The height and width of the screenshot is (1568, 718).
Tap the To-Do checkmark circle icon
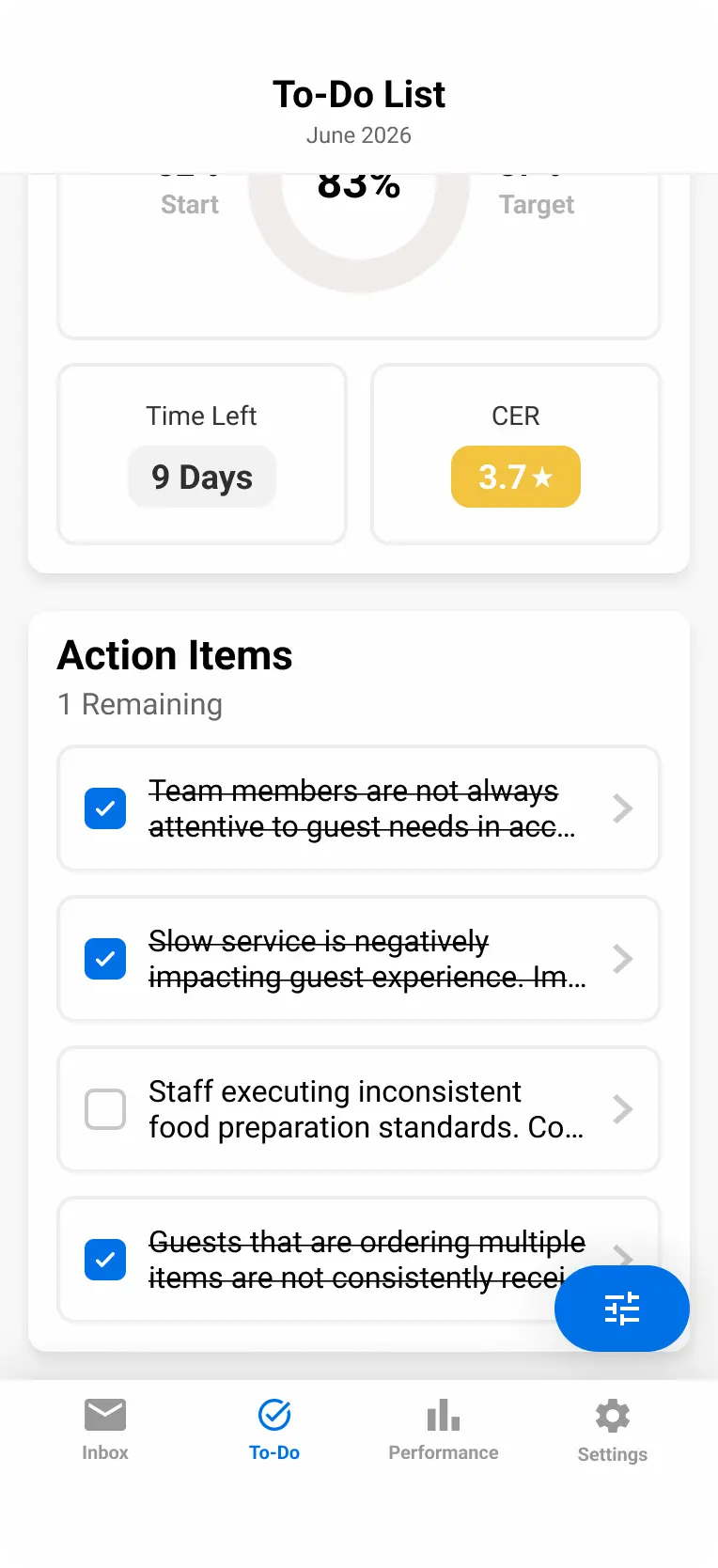click(274, 1414)
